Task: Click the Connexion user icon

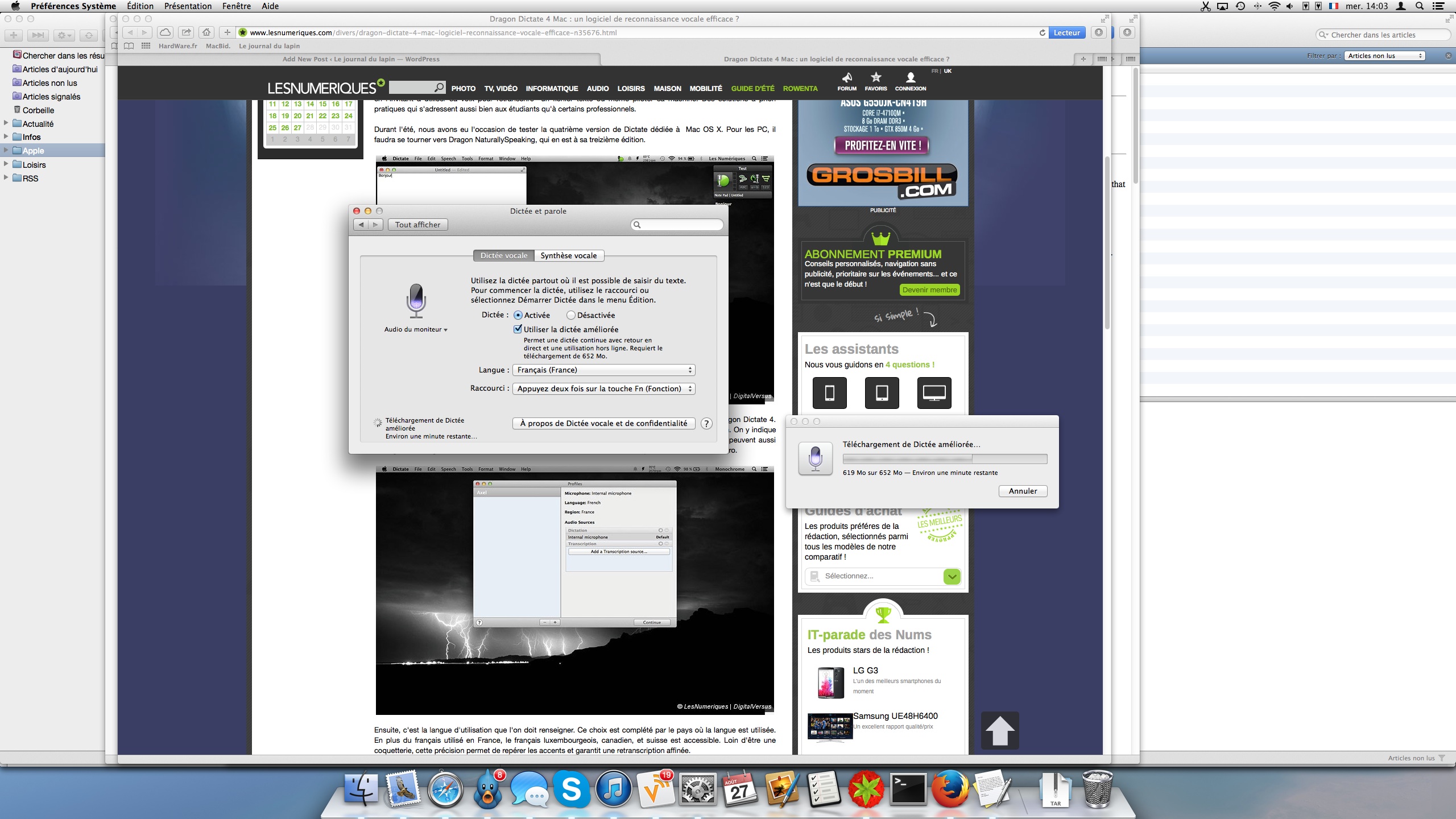Action: pyautogui.click(x=911, y=81)
